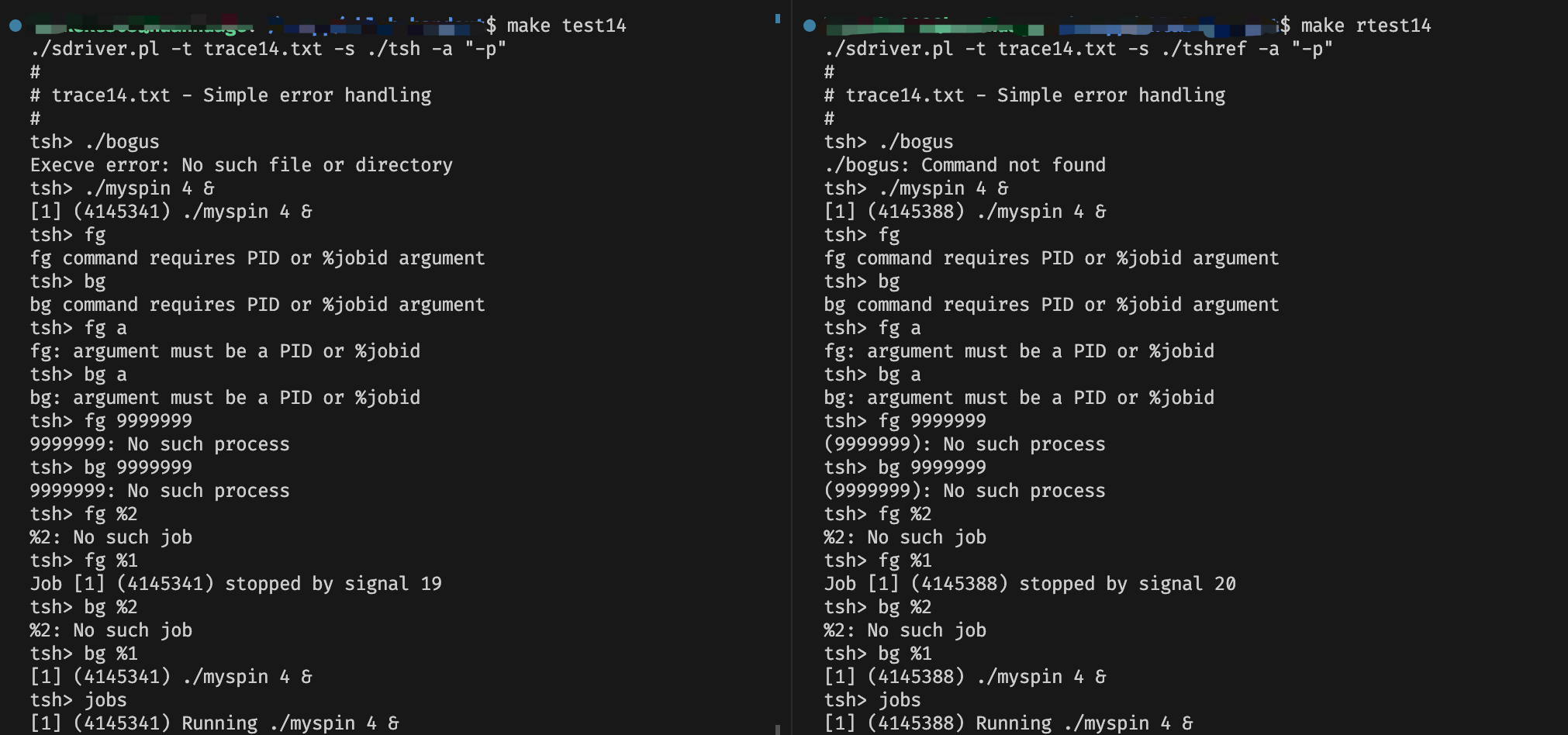Click the blue command marker beside make rtest14
Viewport: 1568px width, 735px height.
[x=810, y=26]
